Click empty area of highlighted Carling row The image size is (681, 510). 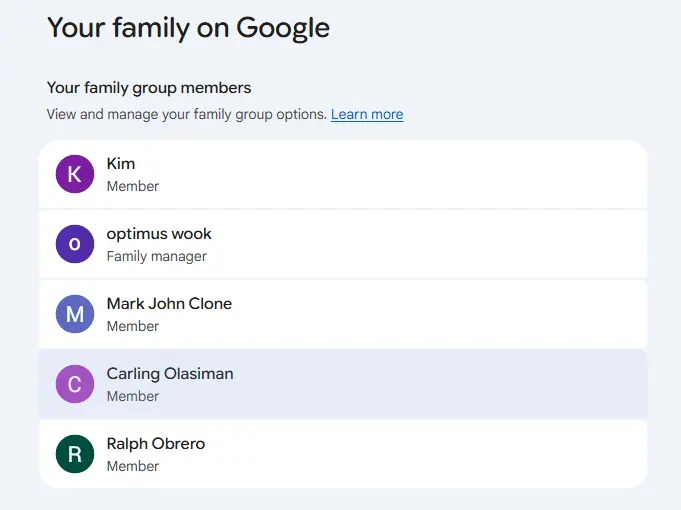coord(434,384)
